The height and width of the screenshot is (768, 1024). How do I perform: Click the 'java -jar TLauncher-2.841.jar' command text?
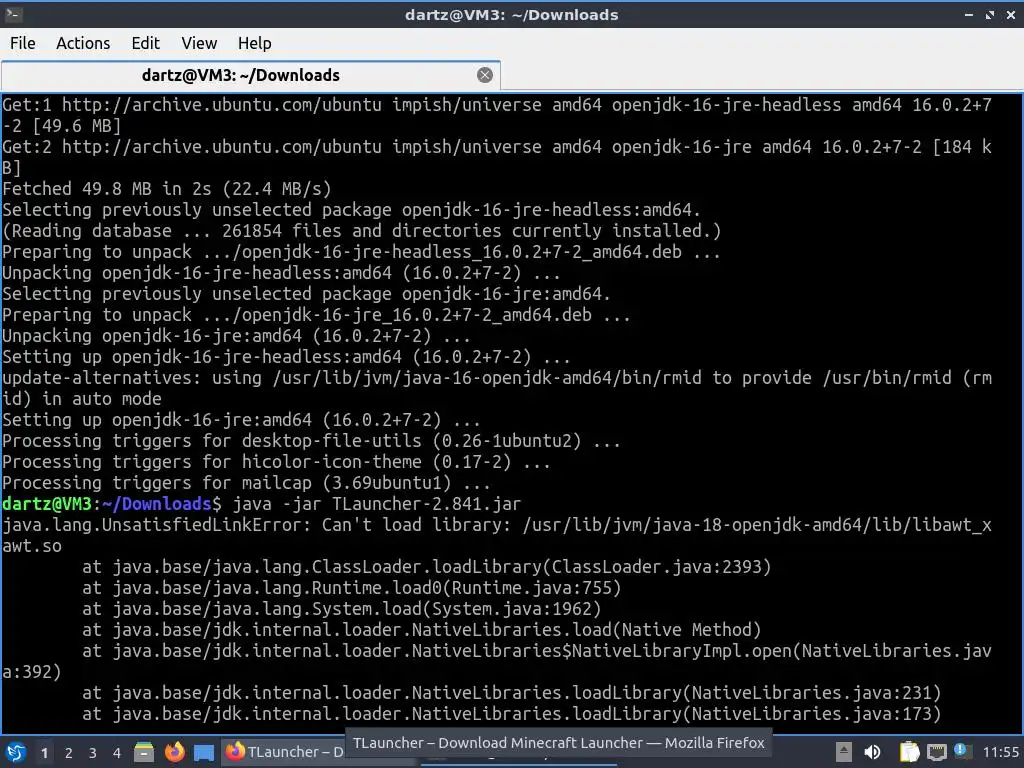coord(377,504)
